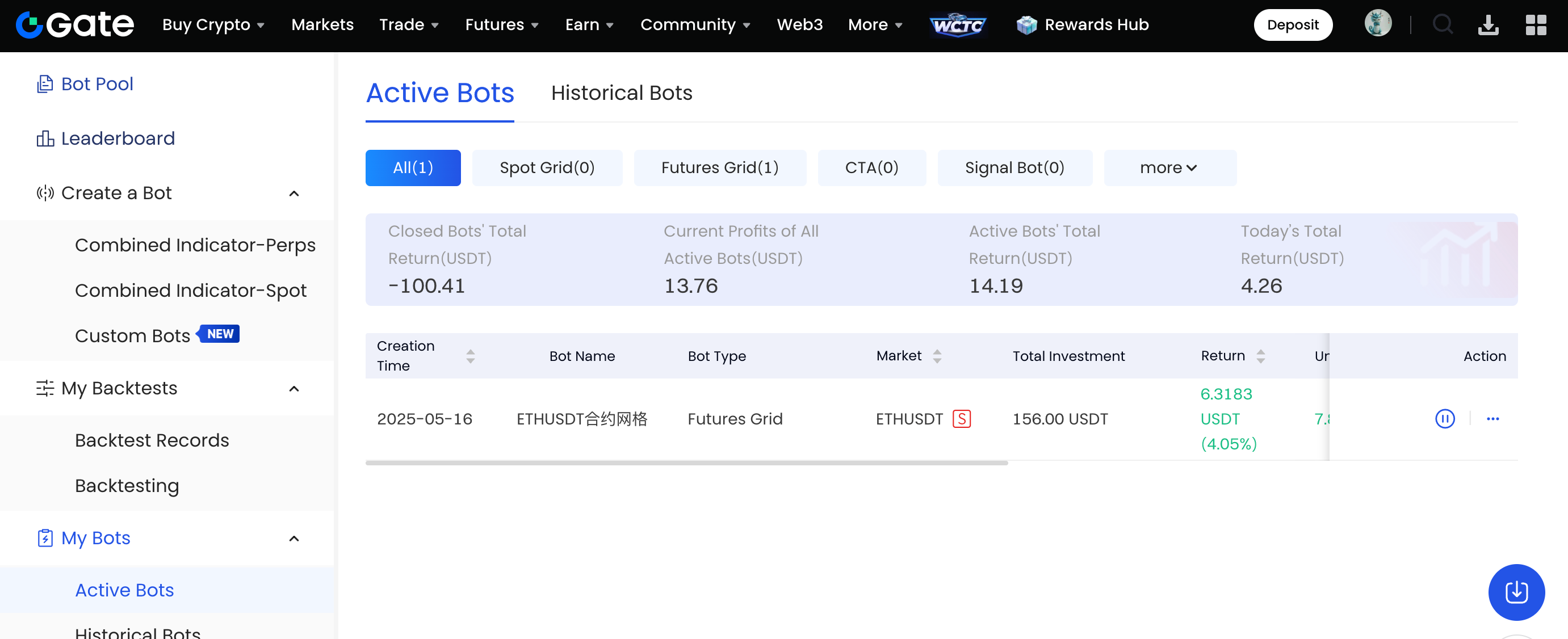Open the apps grid icon
Screen dimensions: 1568x639
[x=1535, y=25]
